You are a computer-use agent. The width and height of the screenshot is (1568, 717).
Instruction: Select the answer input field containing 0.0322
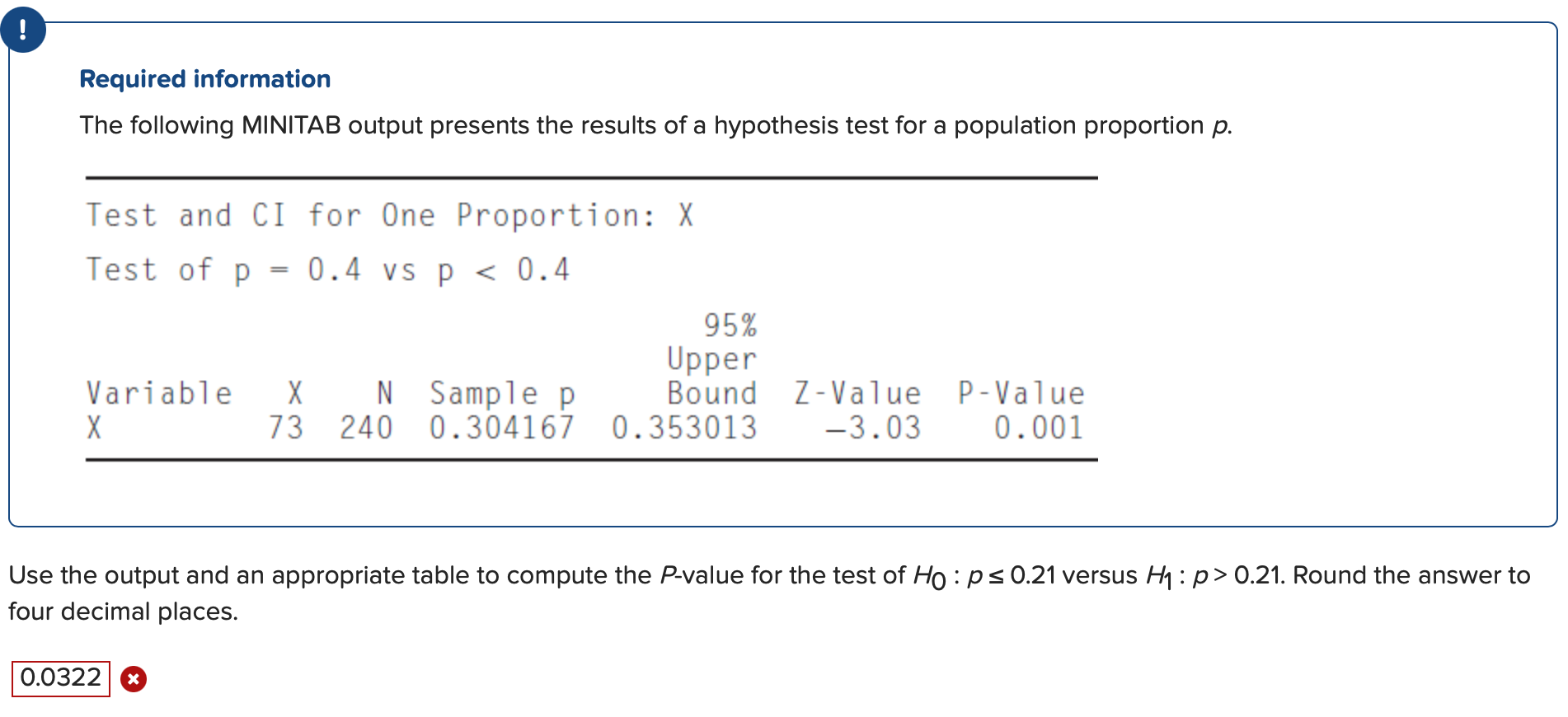59,678
